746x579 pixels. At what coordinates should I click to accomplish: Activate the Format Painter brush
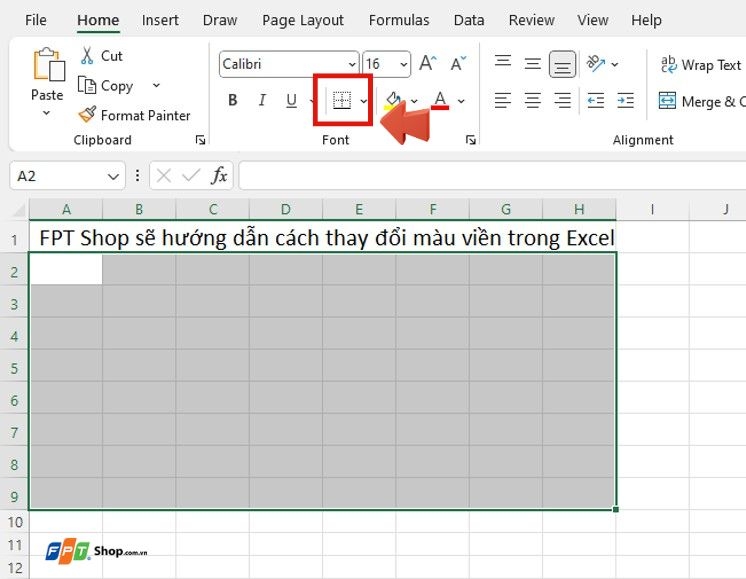87,115
